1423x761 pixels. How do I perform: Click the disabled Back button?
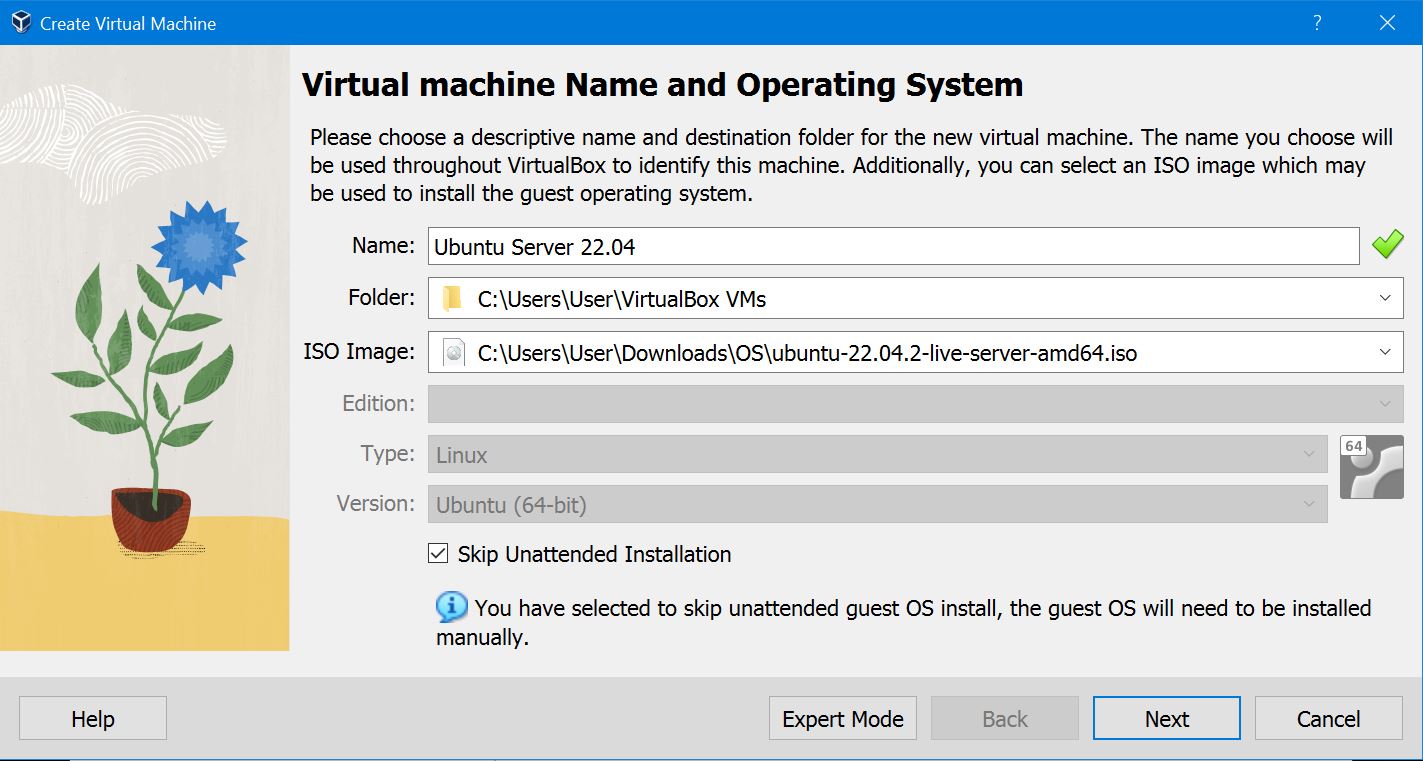tap(1005, 718)
